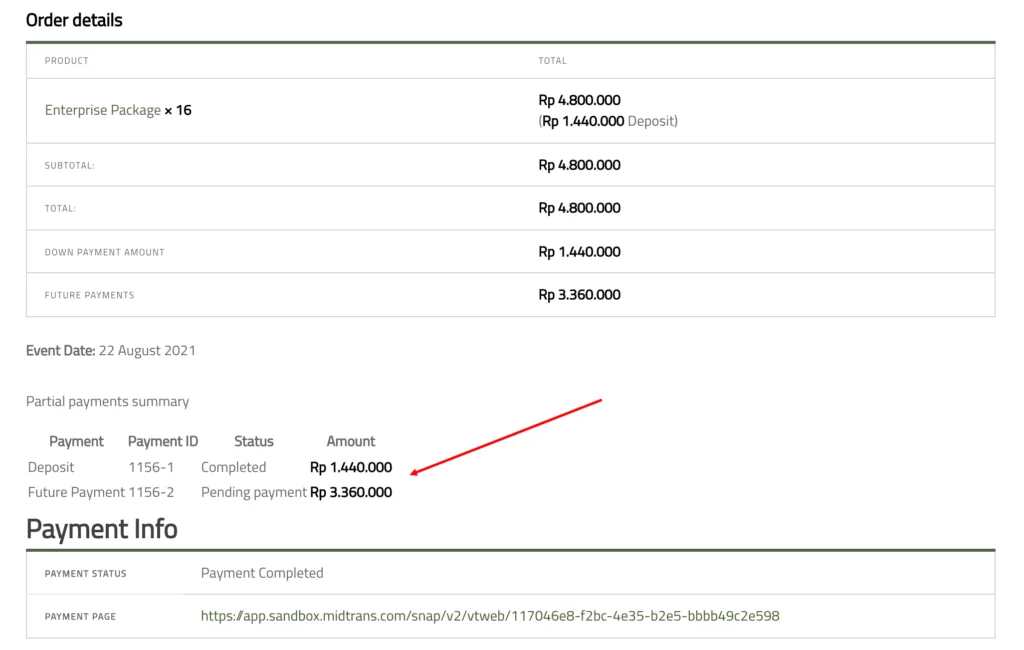Select the Rp 3.360.000 value in Future Payments row
This screenshot has height=650, width=1024.
(x=579, y=295)
